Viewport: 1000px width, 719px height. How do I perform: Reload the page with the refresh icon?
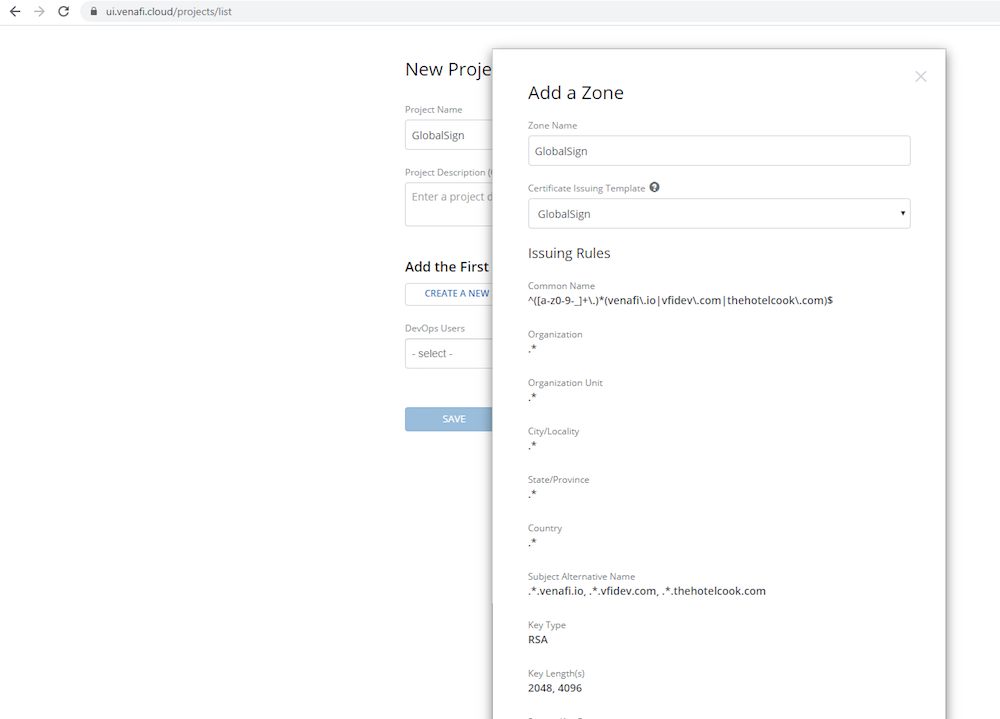pos(64,11)
